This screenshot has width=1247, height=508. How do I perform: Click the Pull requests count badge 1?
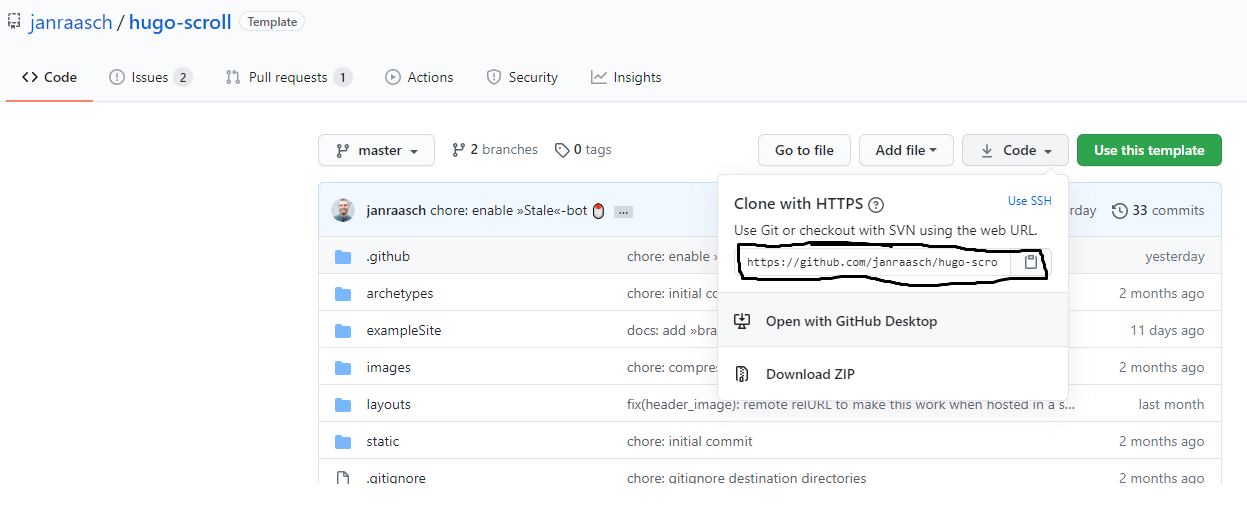pyautogui.click(x=343, y=77)
